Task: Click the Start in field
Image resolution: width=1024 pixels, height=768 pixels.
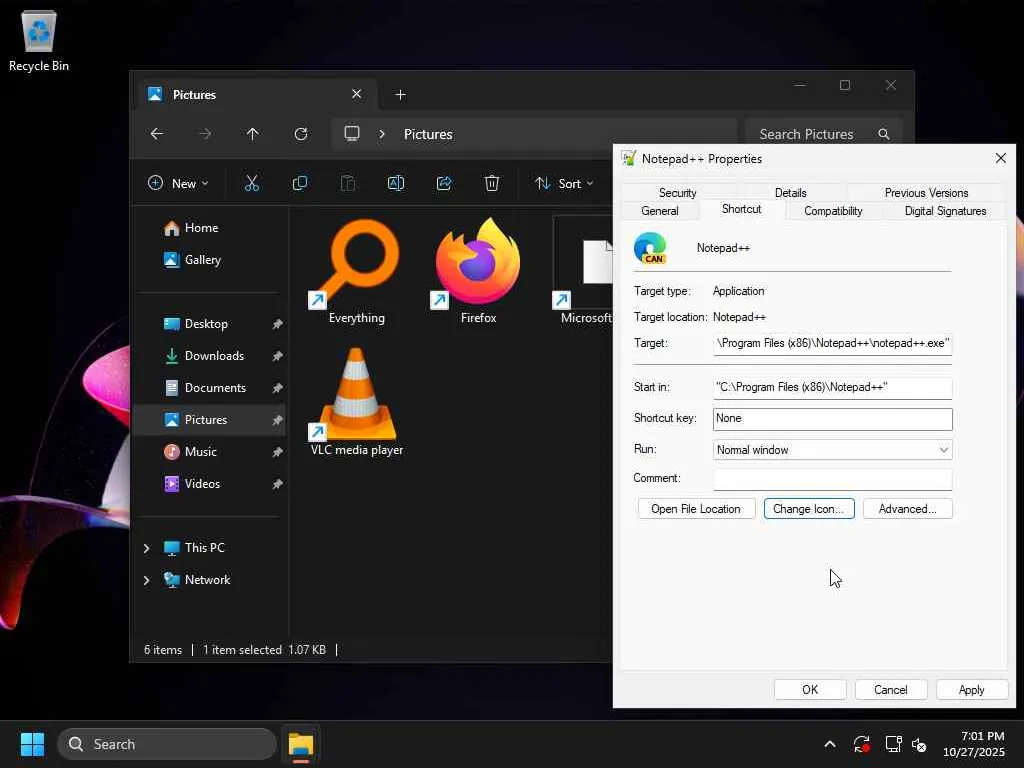Action: (x=833, y=387)
